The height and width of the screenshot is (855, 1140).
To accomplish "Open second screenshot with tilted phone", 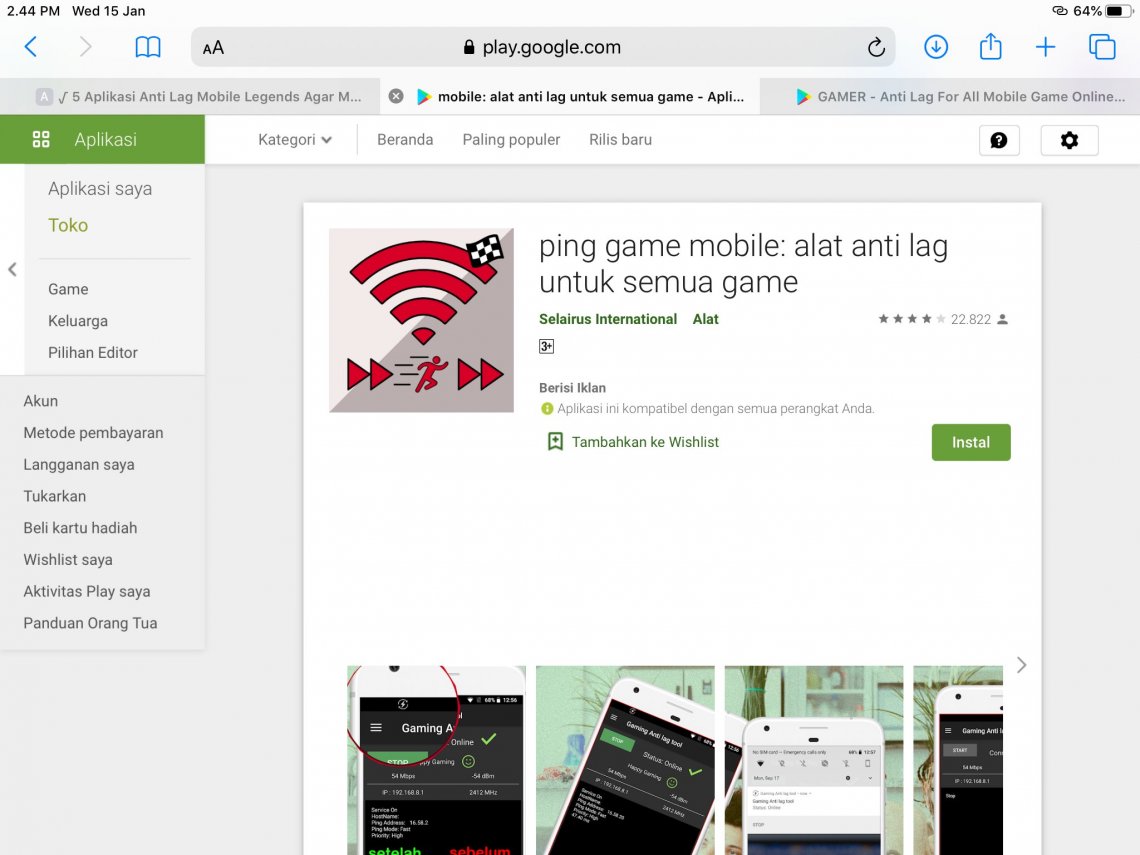I will [625, 760].
